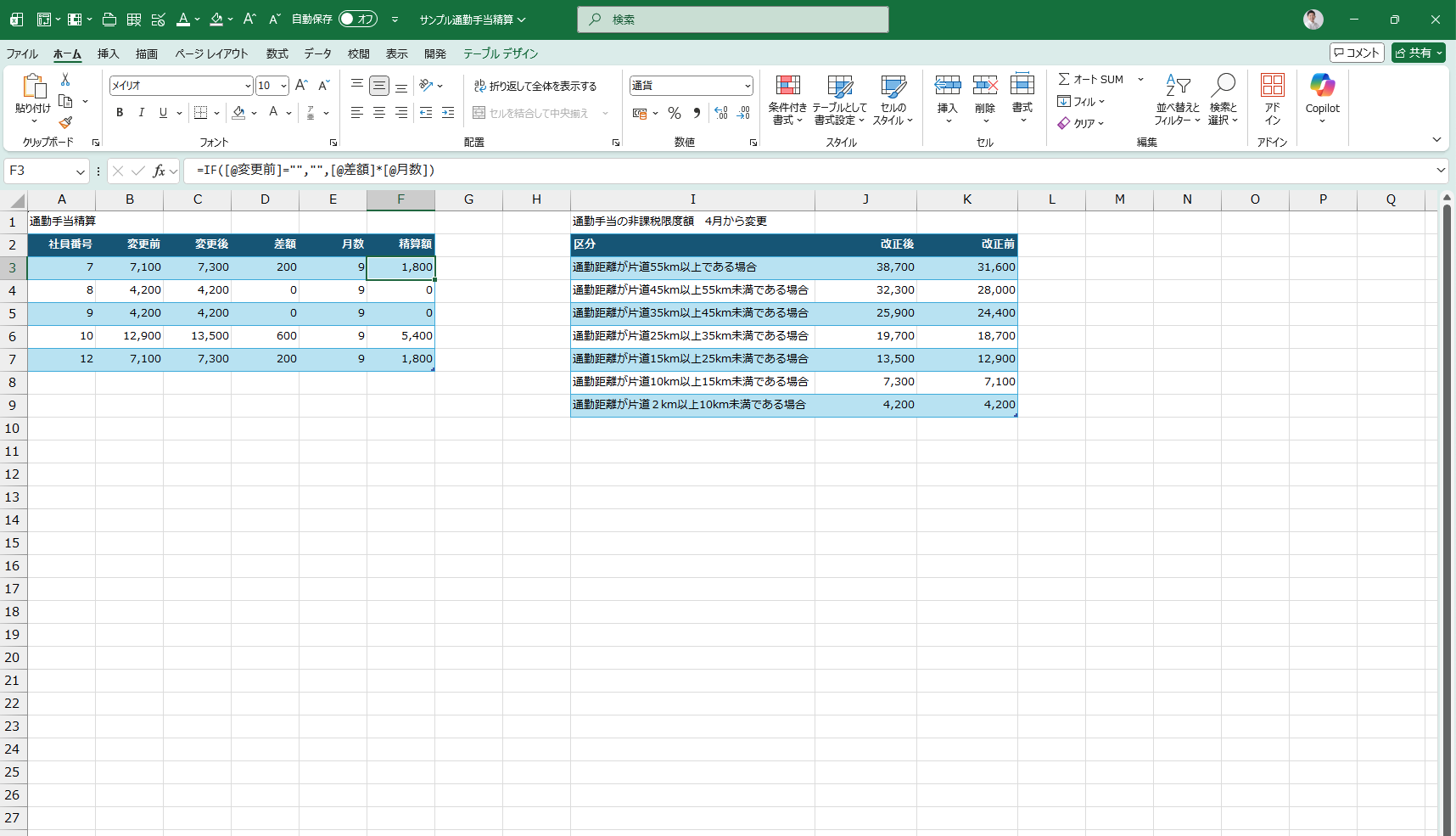This screenshot has height=836, width=1456.
Task: Click the Increase Indent icon
Action: [448, 113]
